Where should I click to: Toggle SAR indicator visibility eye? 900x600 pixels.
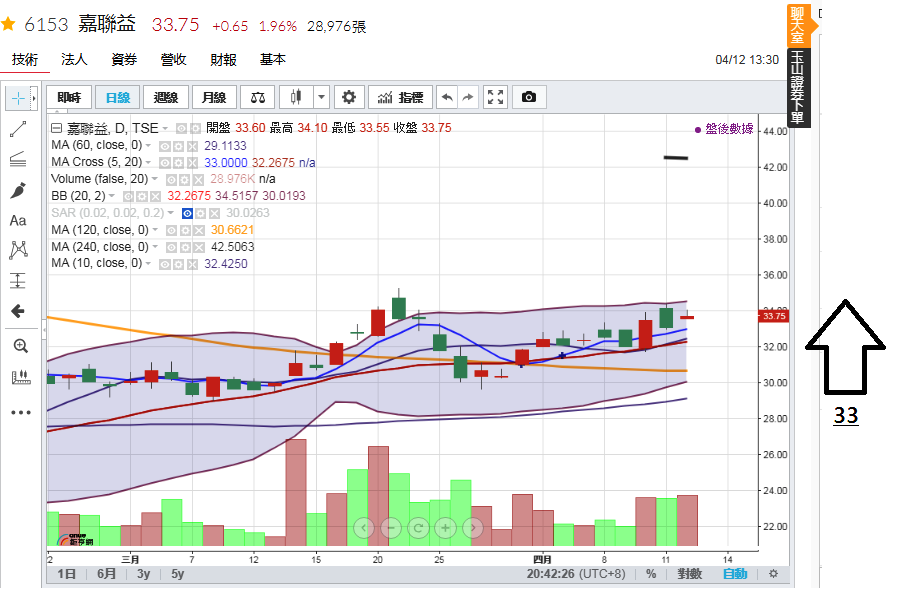click(187, 214)
